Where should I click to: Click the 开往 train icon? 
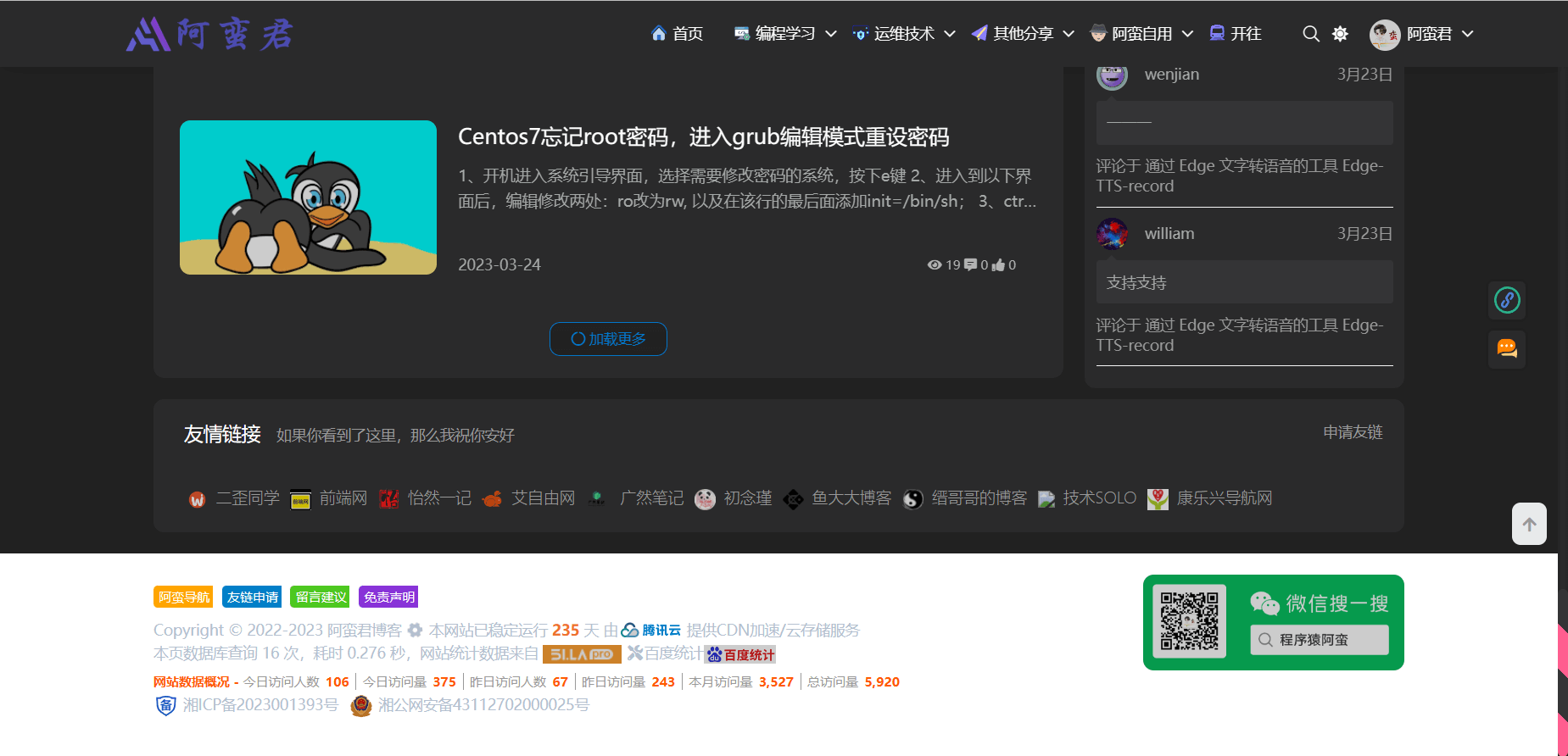click(1217, 33)
